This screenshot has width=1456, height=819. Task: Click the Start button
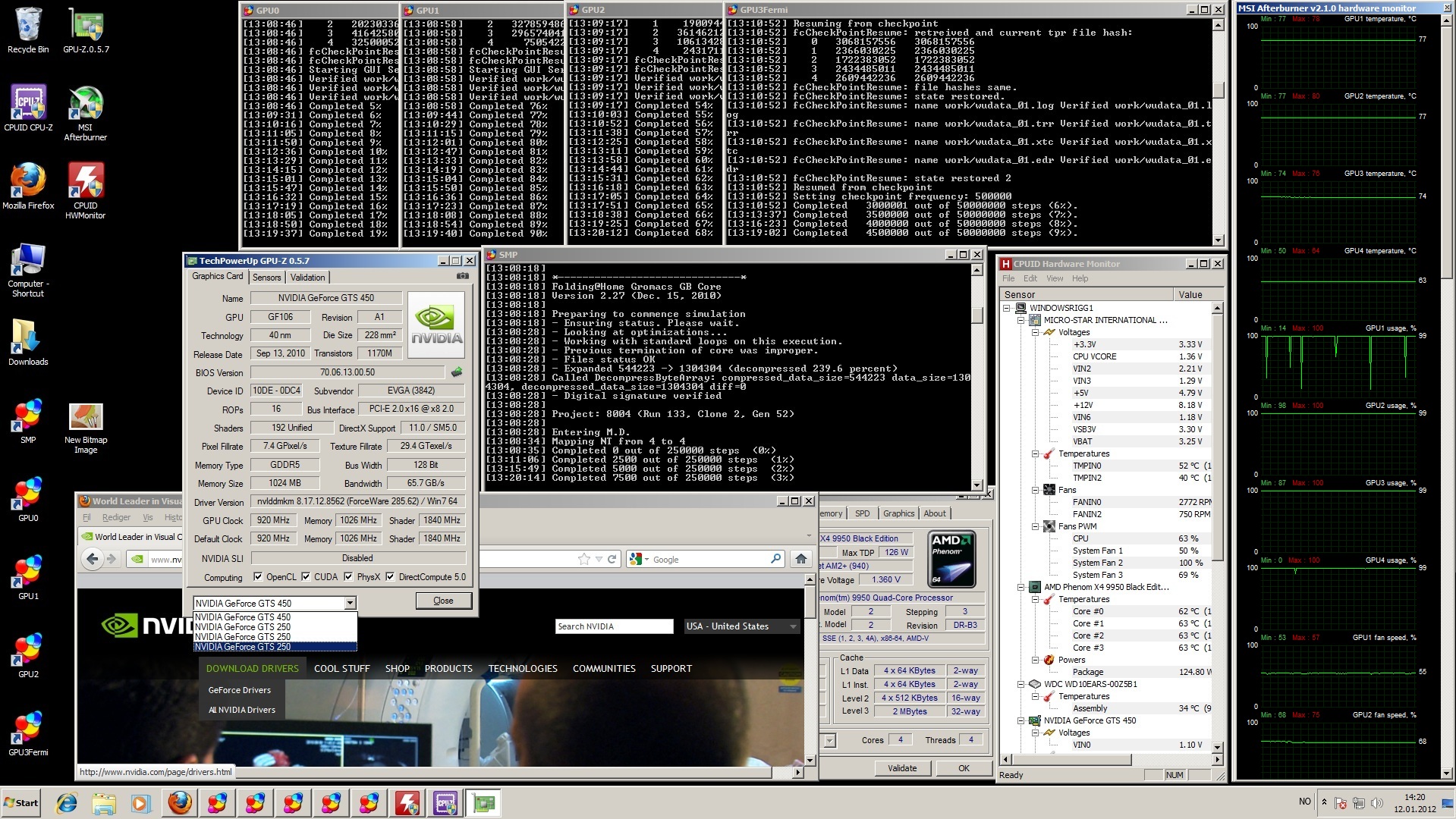[x=20, y=803]
